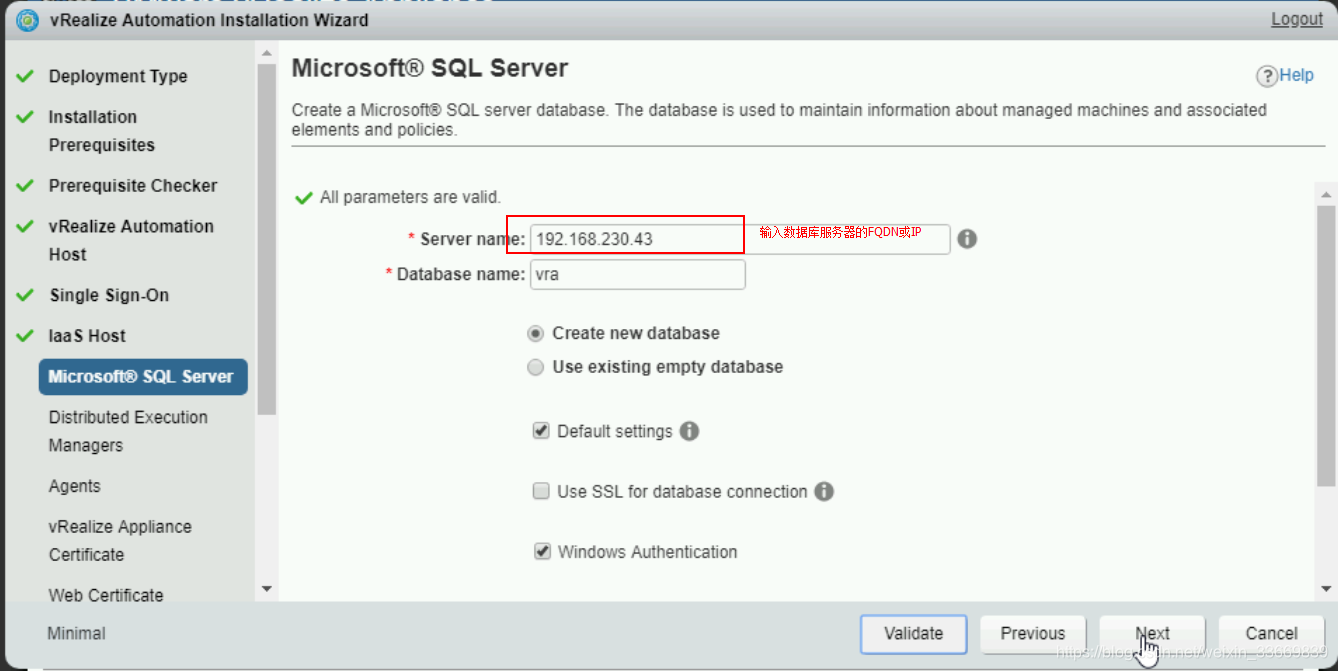Go to vRealize Automation Host step
The width and height of the screenshot is (1338, 671).
pyautogui.click(x=131, y=240)
